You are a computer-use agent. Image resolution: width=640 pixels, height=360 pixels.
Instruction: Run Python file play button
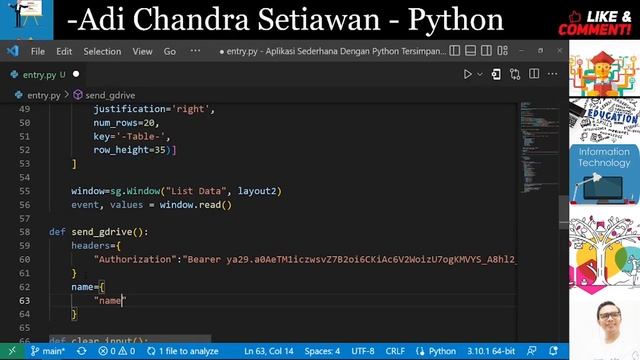click(x=468, y=74)
